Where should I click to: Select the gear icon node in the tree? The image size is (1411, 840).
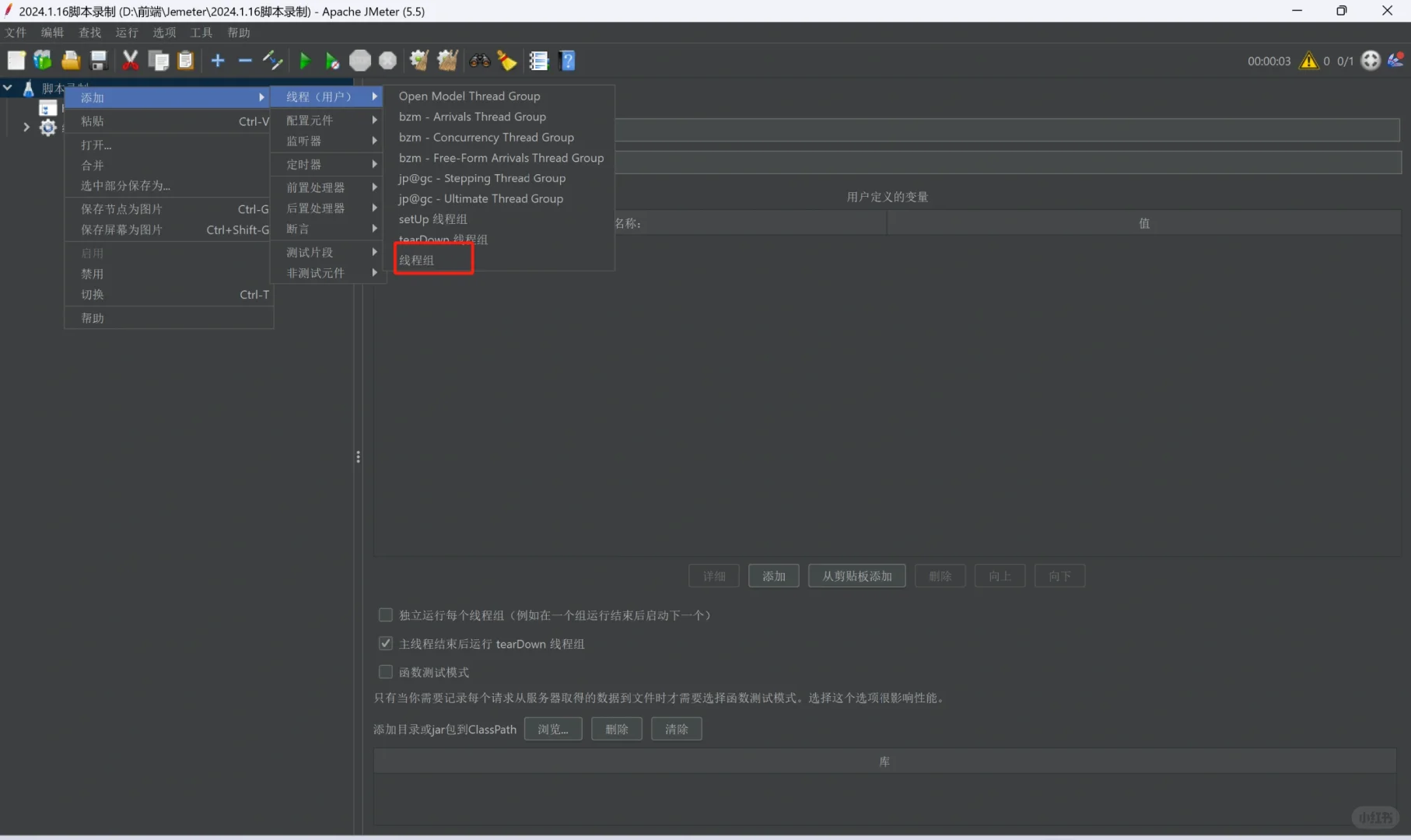point(48,128)
